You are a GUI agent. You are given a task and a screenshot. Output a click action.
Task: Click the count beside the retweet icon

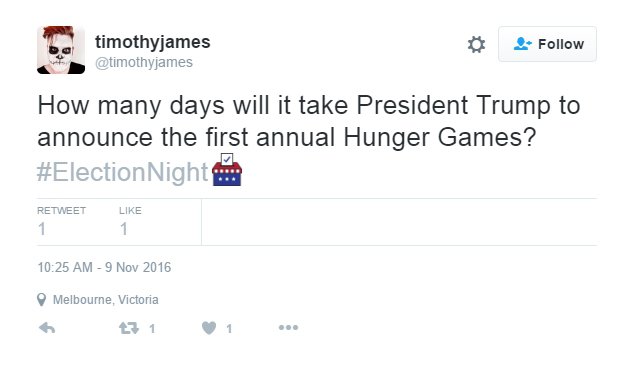pos(152,329)
